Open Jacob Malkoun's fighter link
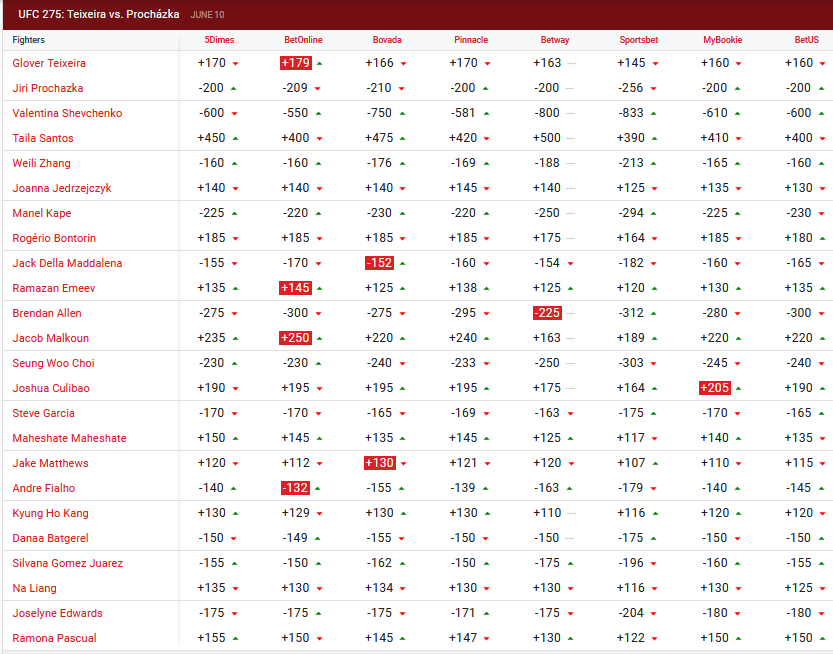The height and width of the screenshot is (654, 833). [x=50, y=338]
